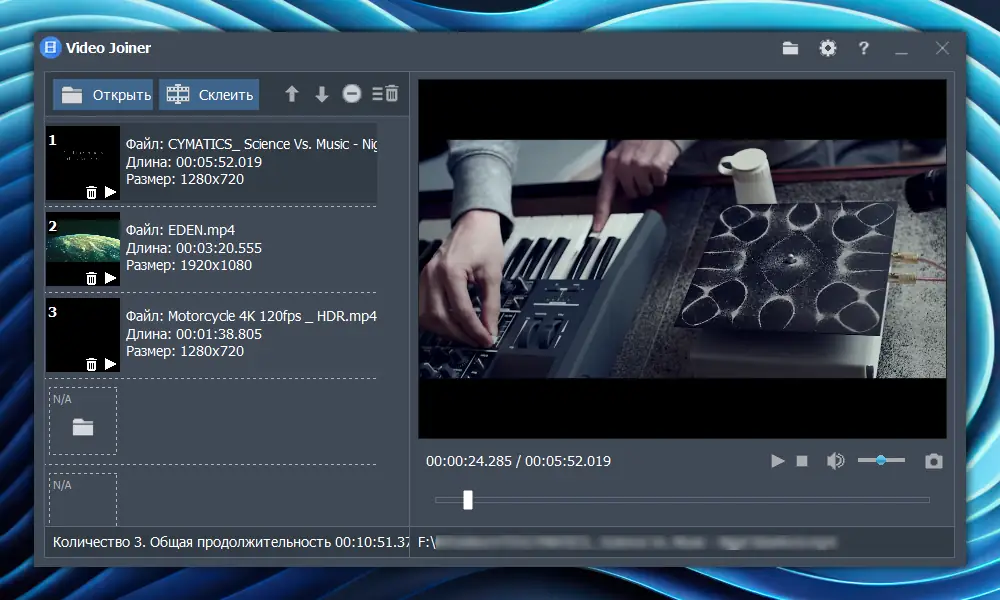Screen dimensions: 1000x600
Task: Click the video preview area
Action: pos(682,259)
